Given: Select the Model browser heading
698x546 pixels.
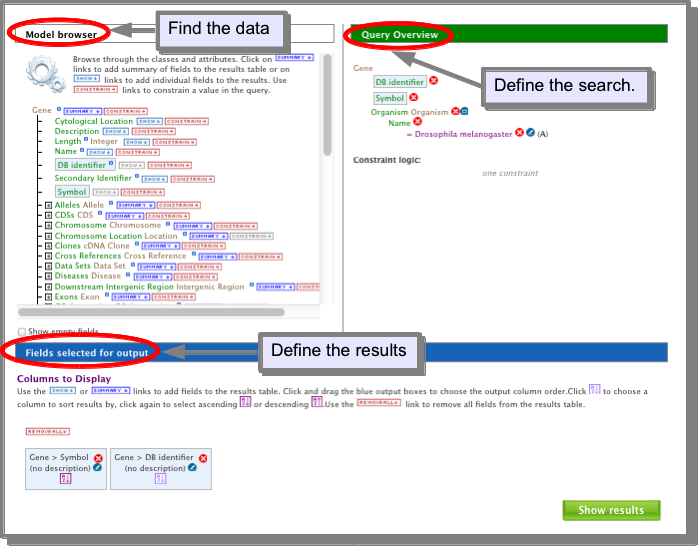Looking at the screenshot, I should [x=61, y=34].
